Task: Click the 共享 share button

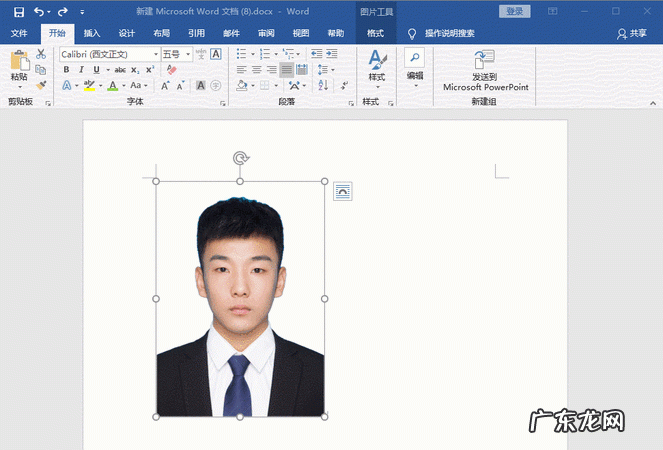Action: tap(631, 33)
